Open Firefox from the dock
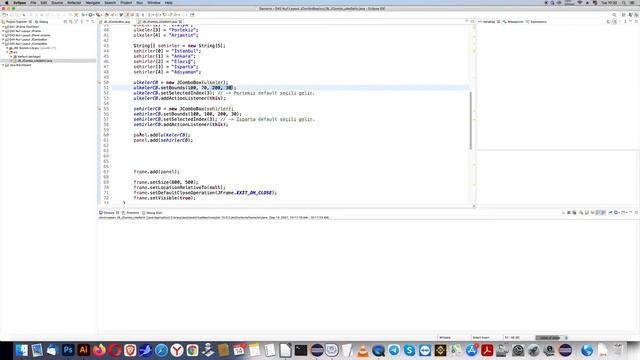Viewport: 640px width, 360px height. coord(99,350)
